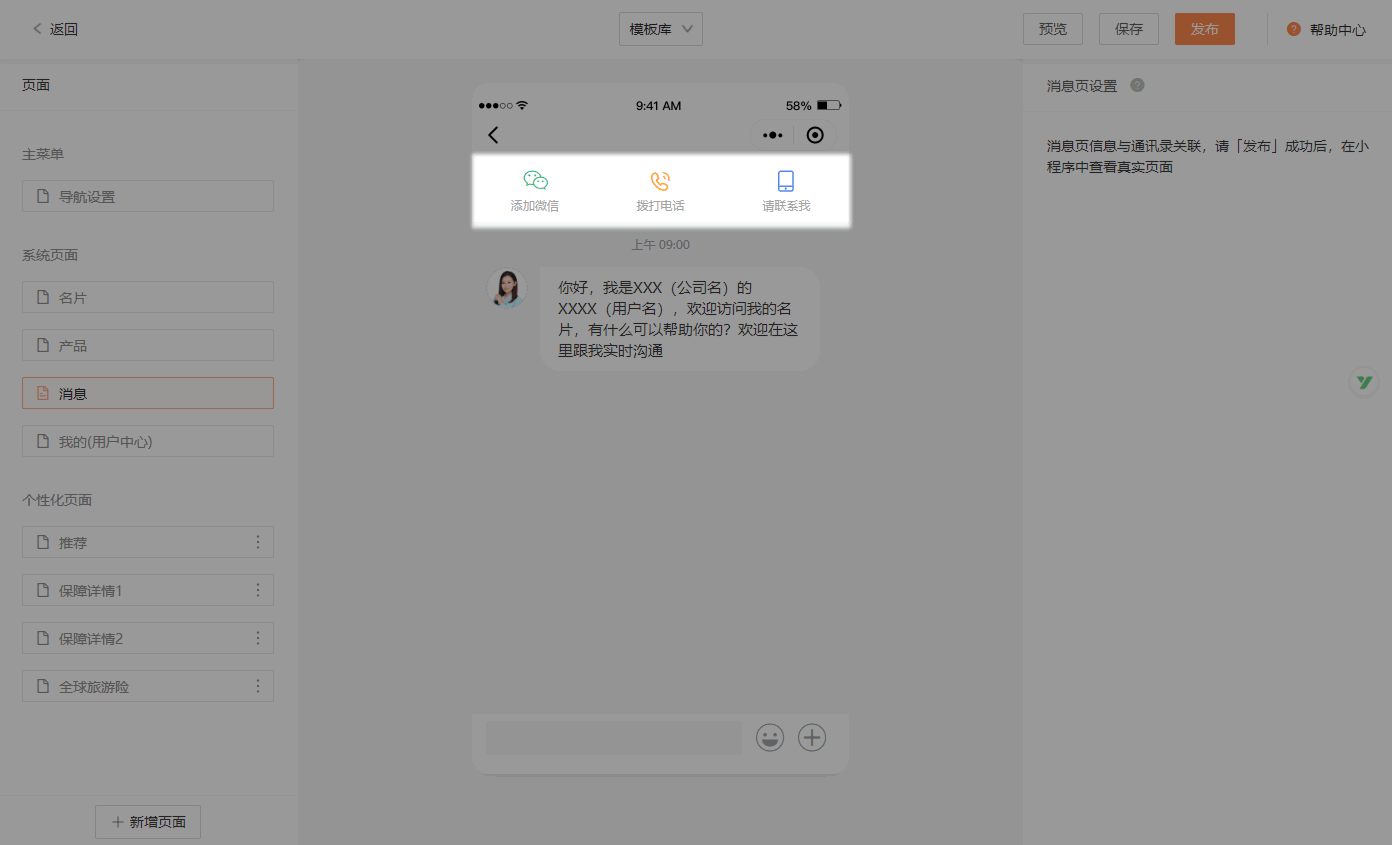Select 导航设置 in the main menu
Screen dimensions: 1392x845
pyautogui.click(x=148, y=196)
